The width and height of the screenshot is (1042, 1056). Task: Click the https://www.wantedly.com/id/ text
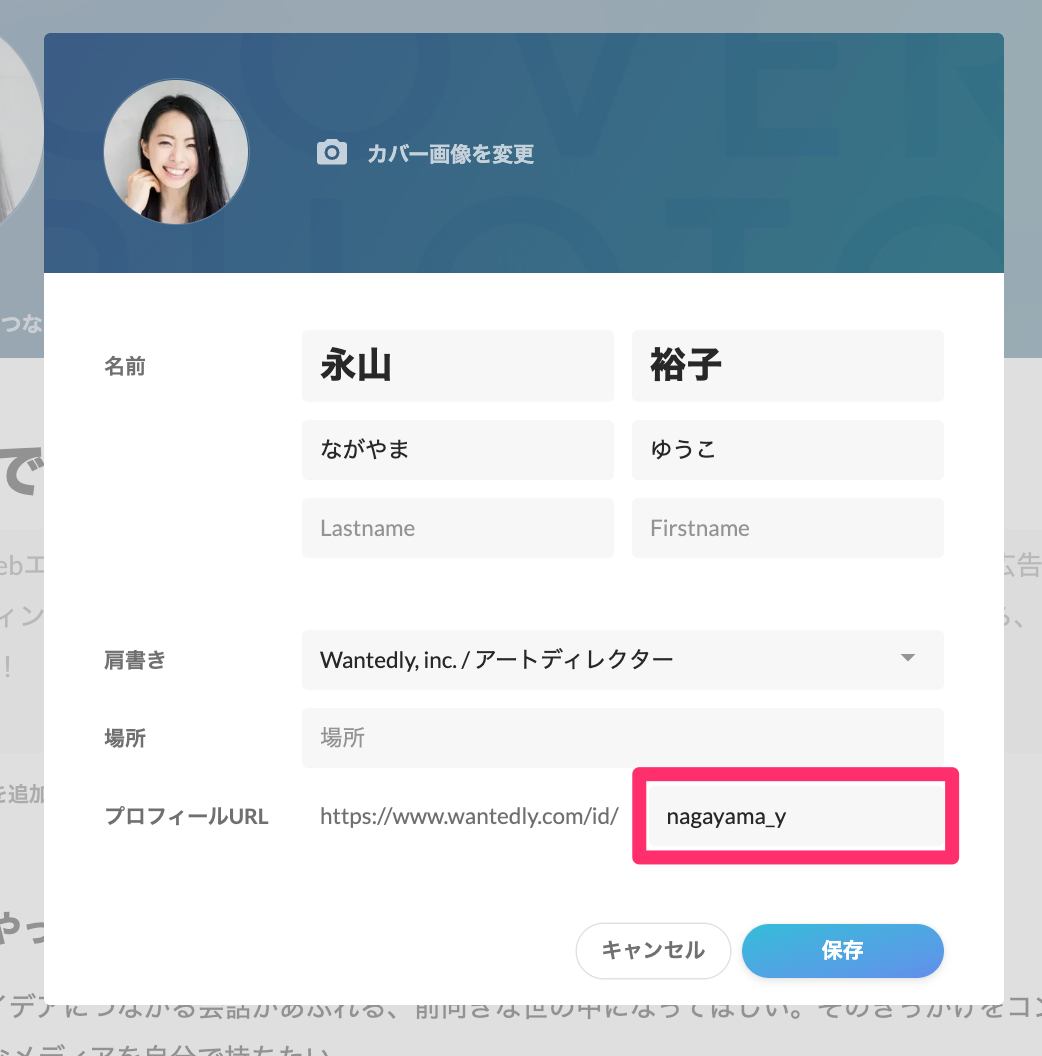pyautogui.click(x=469, y=816)
